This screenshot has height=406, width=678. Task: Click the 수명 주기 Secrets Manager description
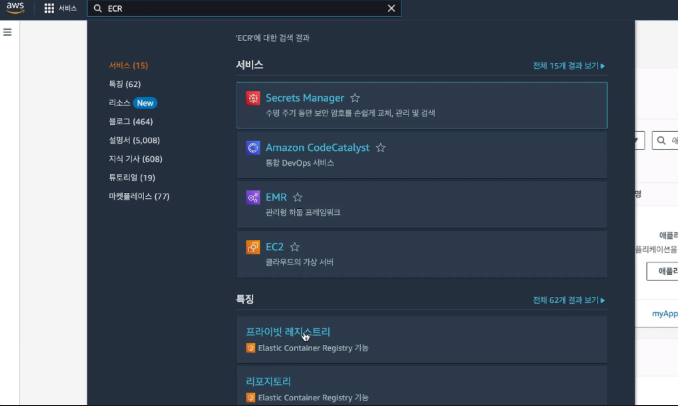pos(350,113)
